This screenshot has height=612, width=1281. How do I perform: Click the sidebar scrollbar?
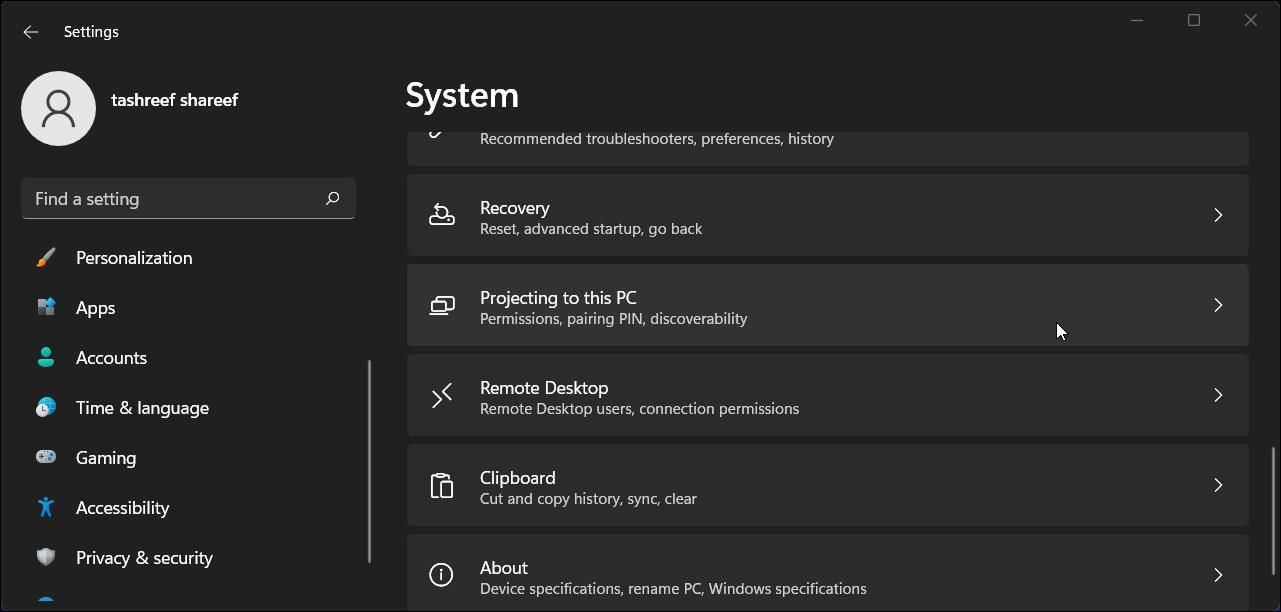370,461
